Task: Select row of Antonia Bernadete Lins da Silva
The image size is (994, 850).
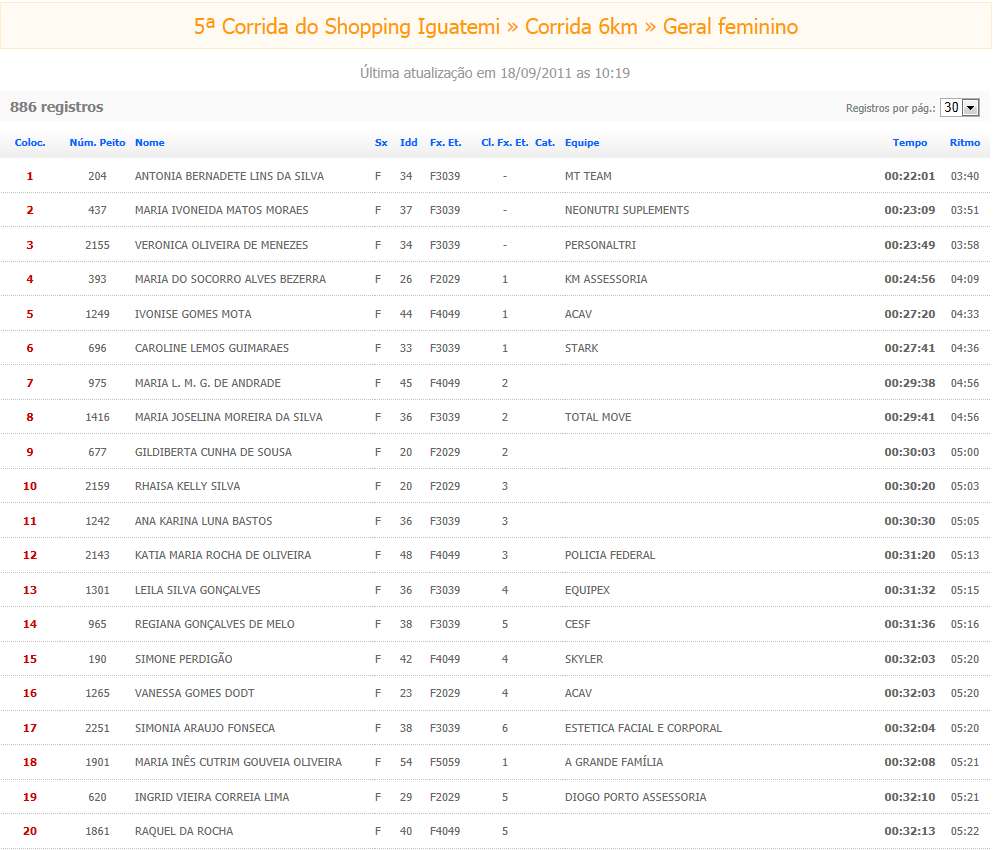Action: [x=229, y=176]
